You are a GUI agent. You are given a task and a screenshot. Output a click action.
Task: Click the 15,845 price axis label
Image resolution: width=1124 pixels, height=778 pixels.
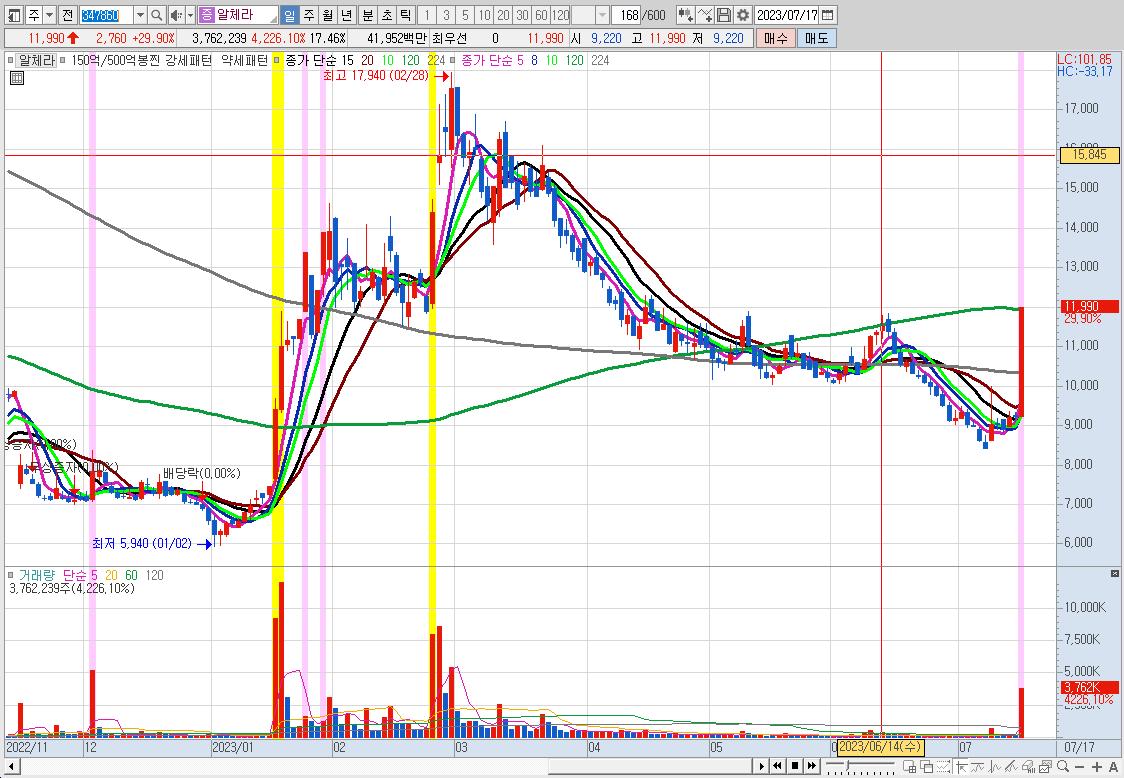[1089, 154]
